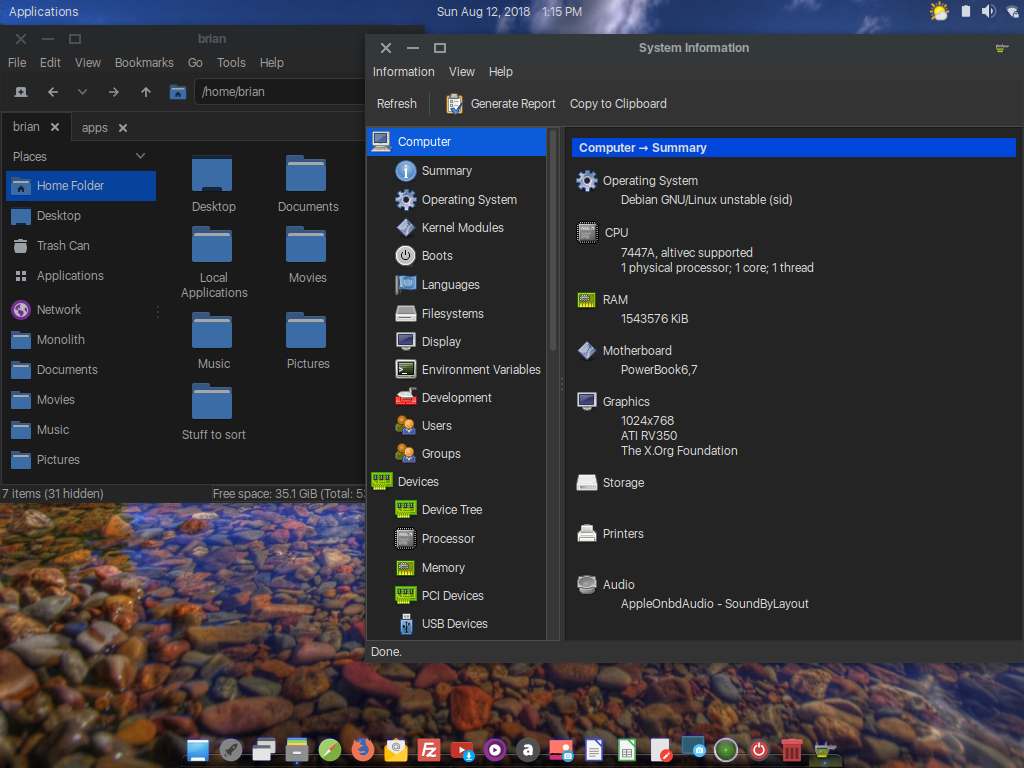Go to home folder via toolbar icon
1024x768 pixels.
pos(178,92)
